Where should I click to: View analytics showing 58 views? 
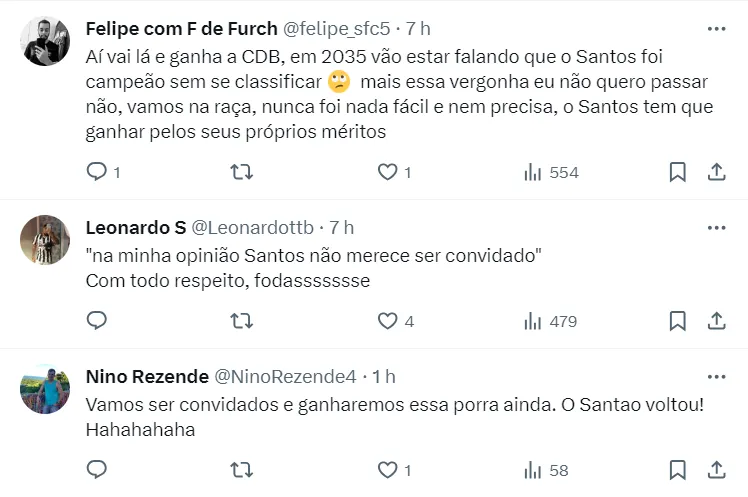point(546,469)
